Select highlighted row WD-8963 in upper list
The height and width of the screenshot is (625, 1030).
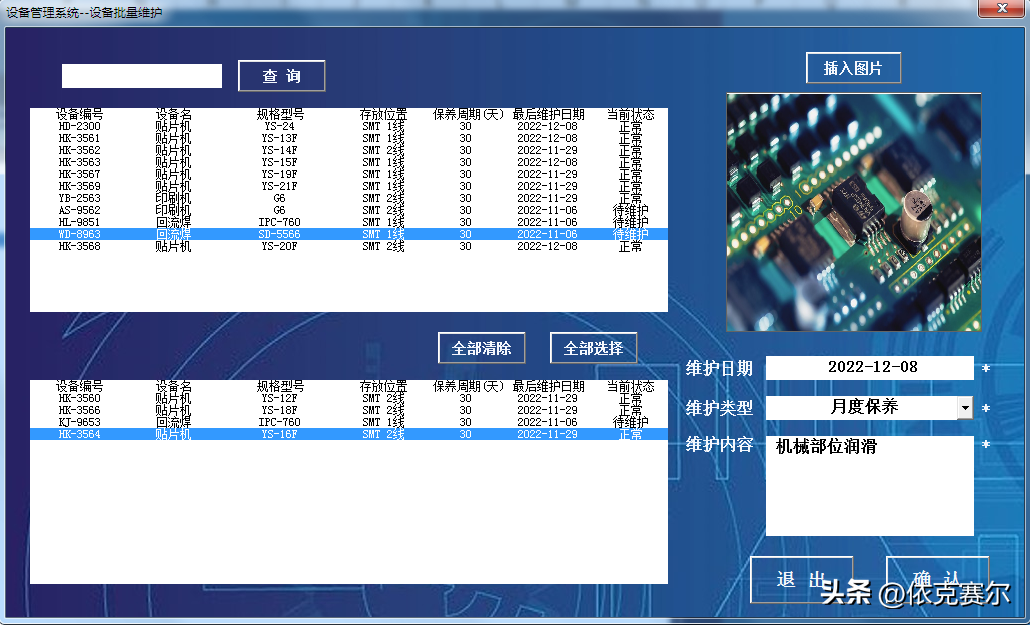click(x=349, y=234)
